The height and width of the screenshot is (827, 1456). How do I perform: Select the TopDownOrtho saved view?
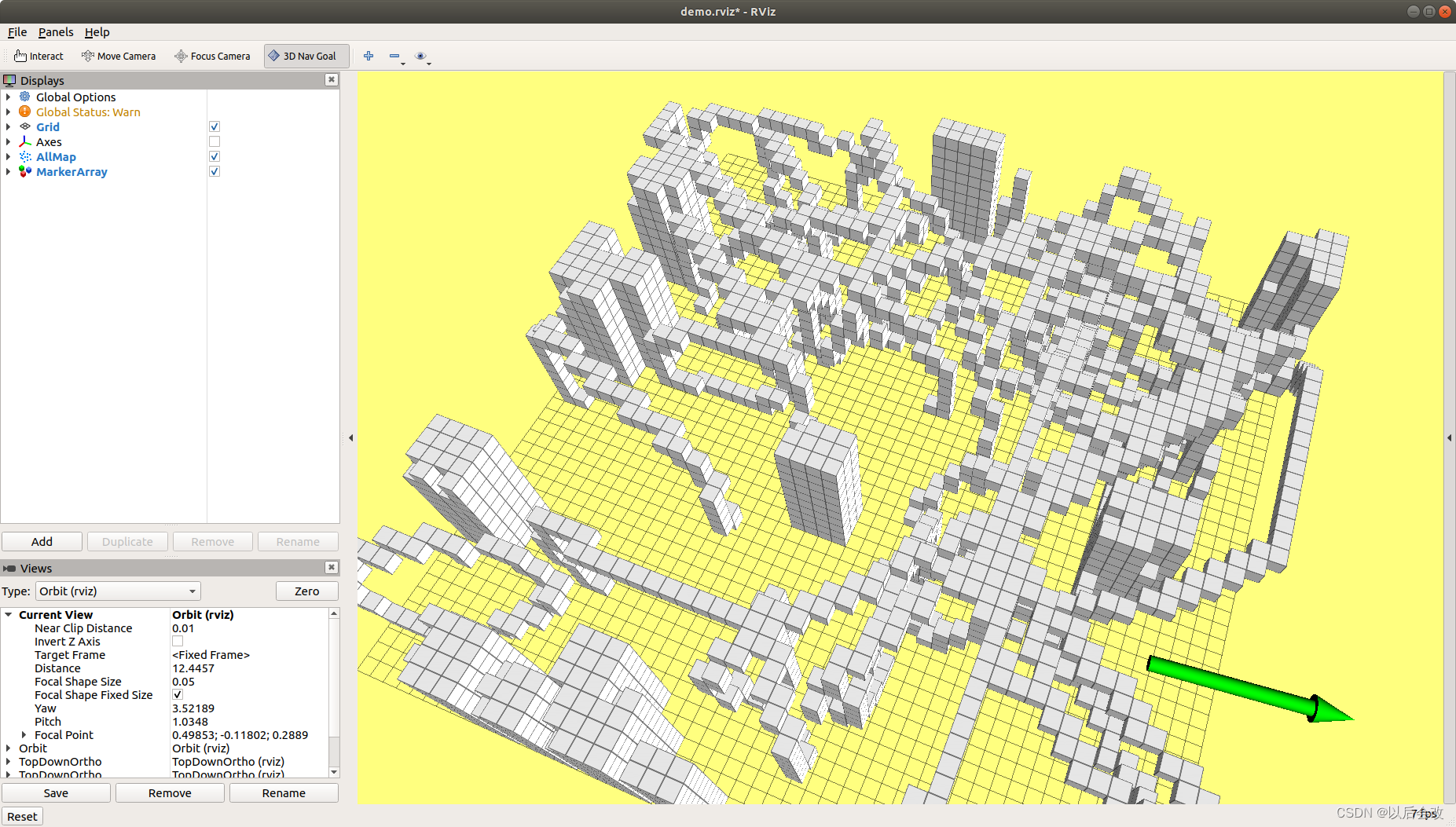(61, 762)
